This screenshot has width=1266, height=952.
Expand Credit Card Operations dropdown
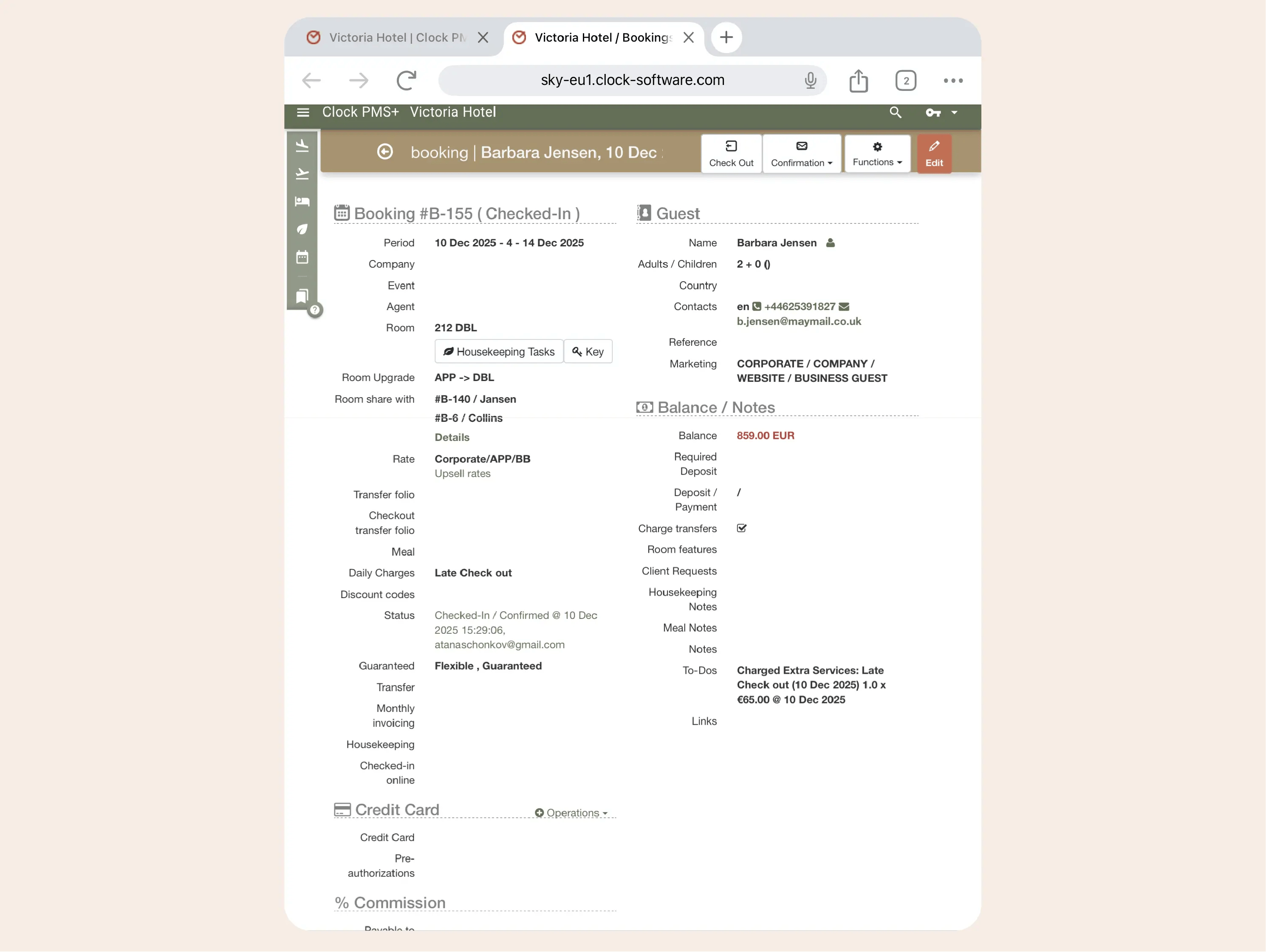coord(571,812)
